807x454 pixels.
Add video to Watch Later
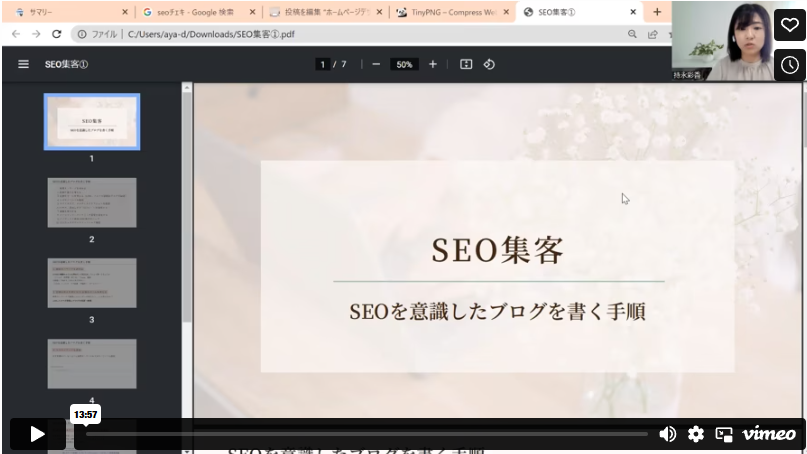789,65
